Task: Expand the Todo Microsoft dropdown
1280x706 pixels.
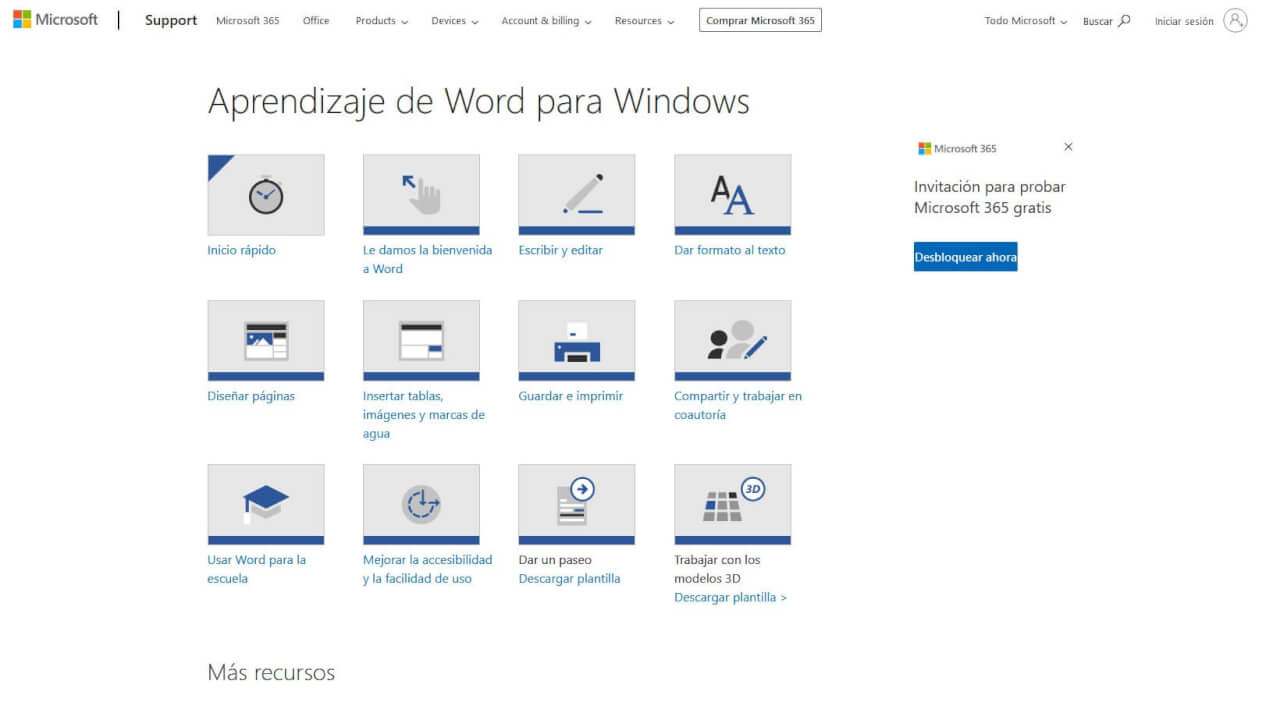Action: pyautogui.click(x=1026, y=21)
